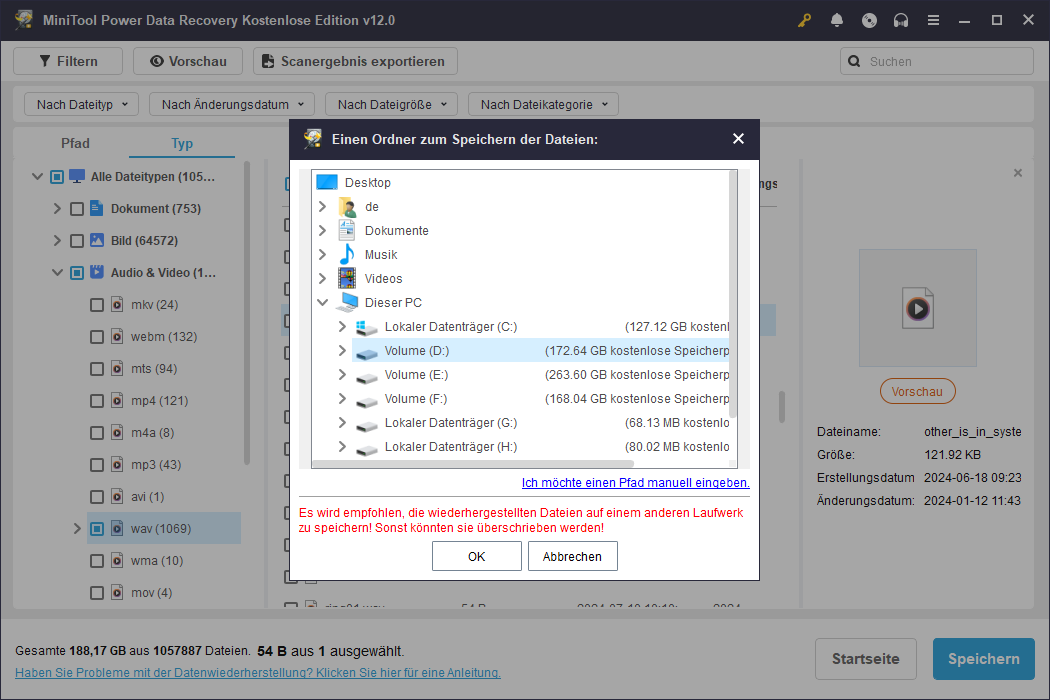
Task: Click the Dokumente folder icon
Action: coord(347,230)
